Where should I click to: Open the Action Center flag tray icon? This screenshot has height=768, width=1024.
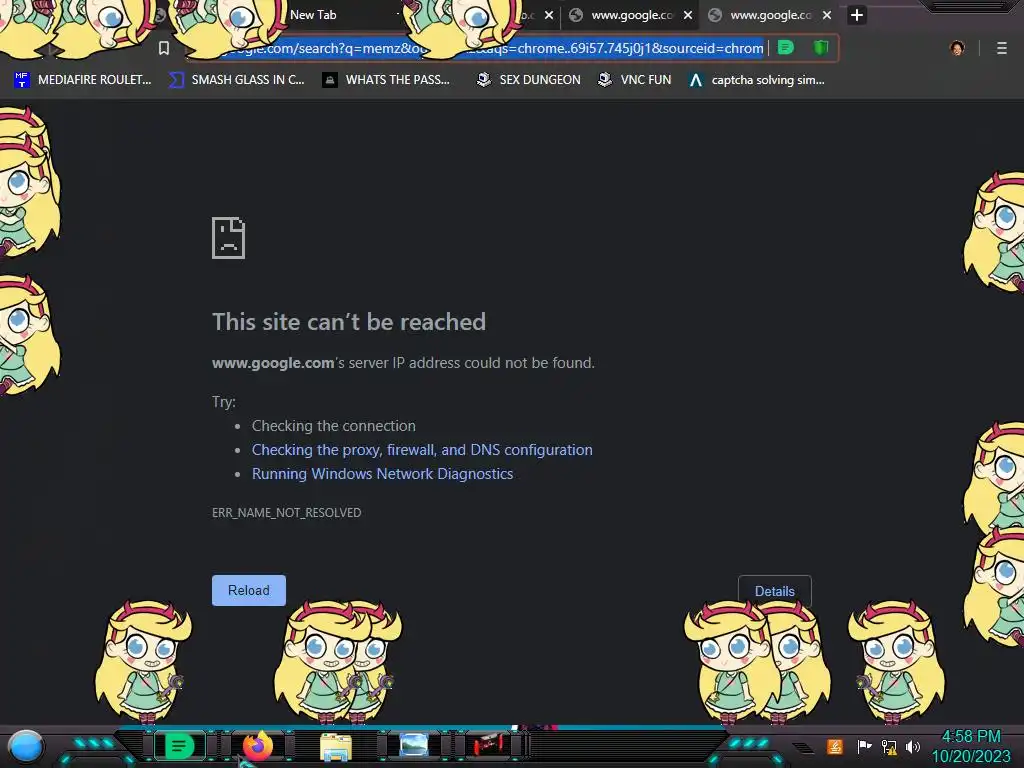(864, 746)
